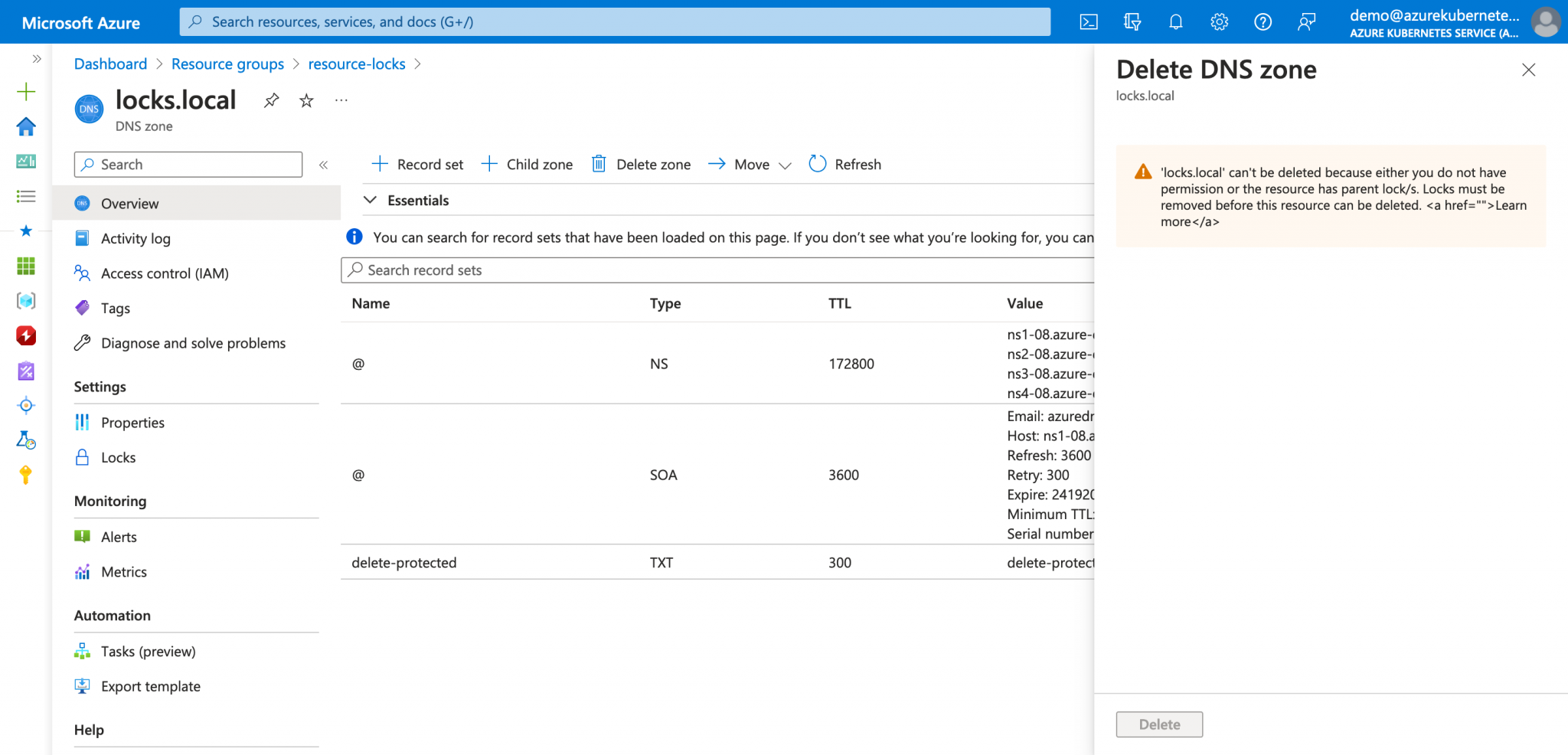1568x755 pixels.
Task: Open the Key Vault icon in sidebar
Action: click(26, 476)
